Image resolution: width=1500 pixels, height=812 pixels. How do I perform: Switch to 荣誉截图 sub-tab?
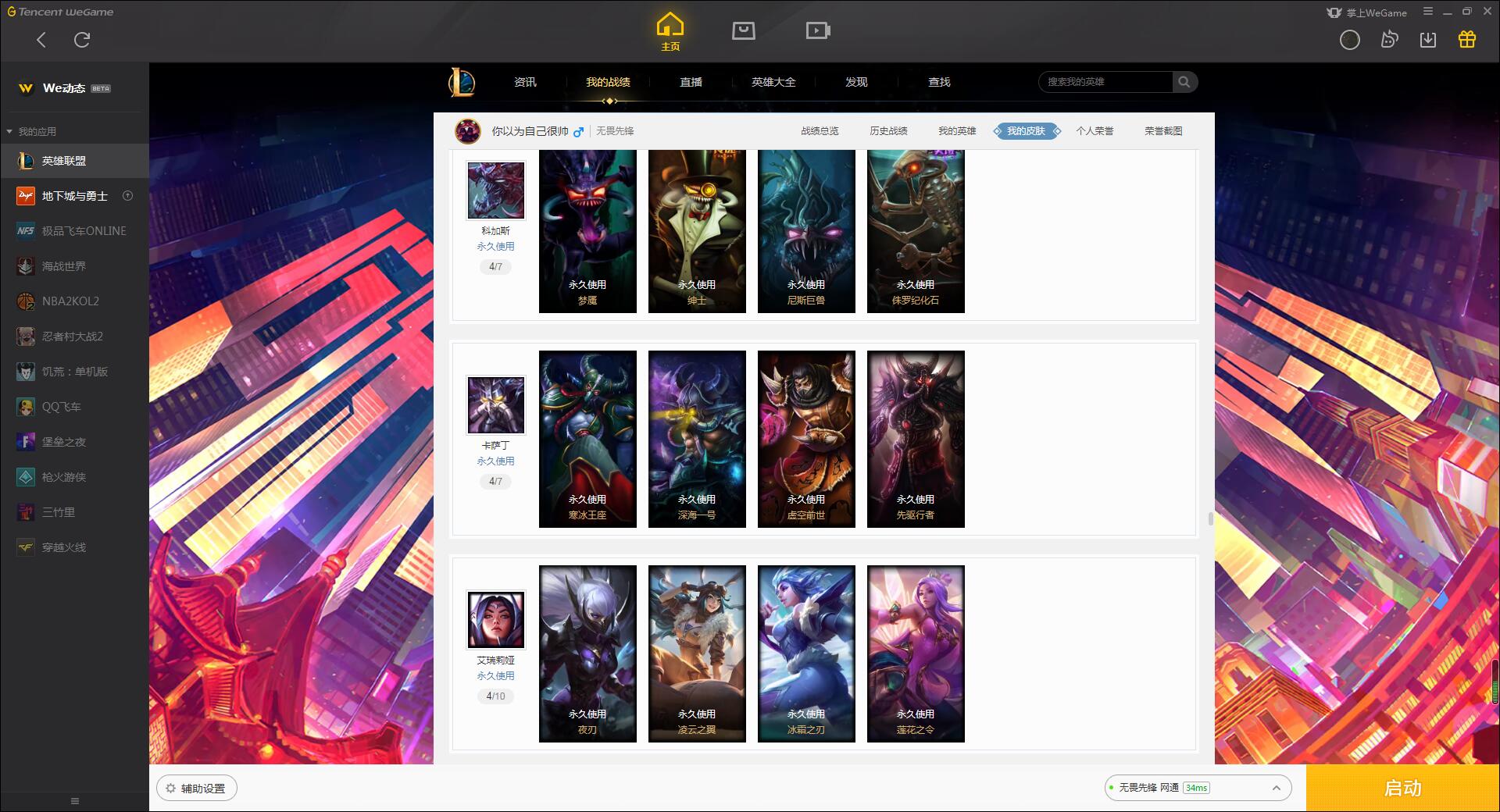coord(1163,131)
